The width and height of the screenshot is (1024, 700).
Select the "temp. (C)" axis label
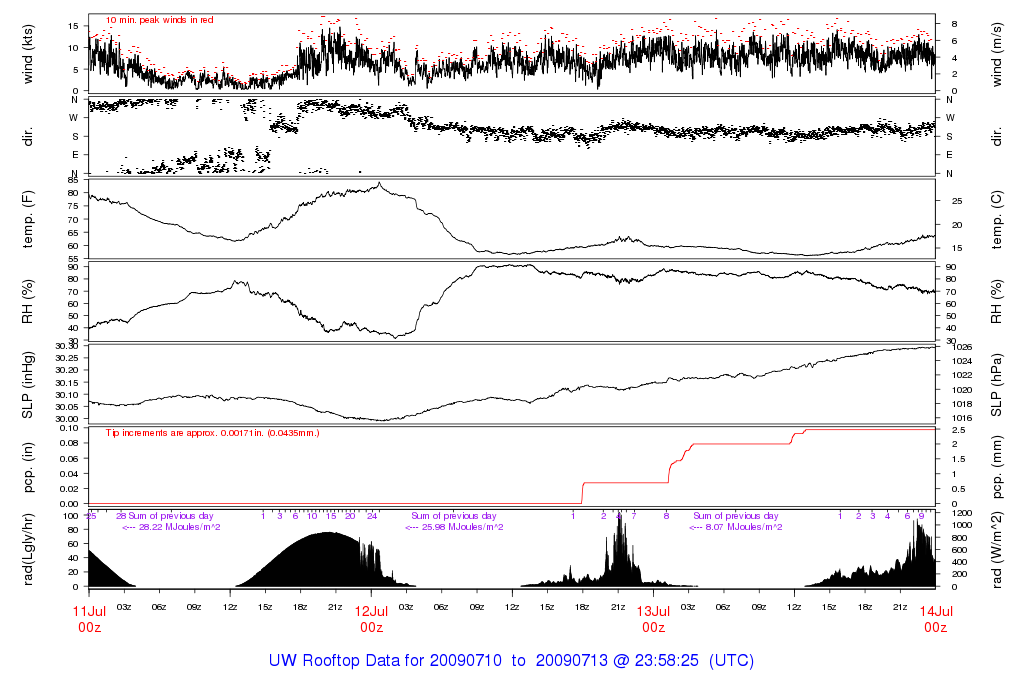997,219
